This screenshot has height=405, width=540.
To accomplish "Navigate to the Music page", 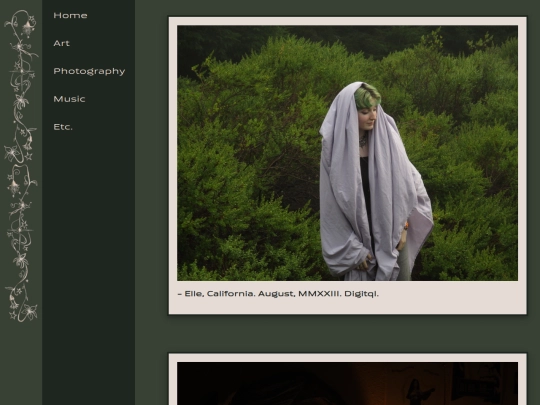I will (x=69, y=99).
